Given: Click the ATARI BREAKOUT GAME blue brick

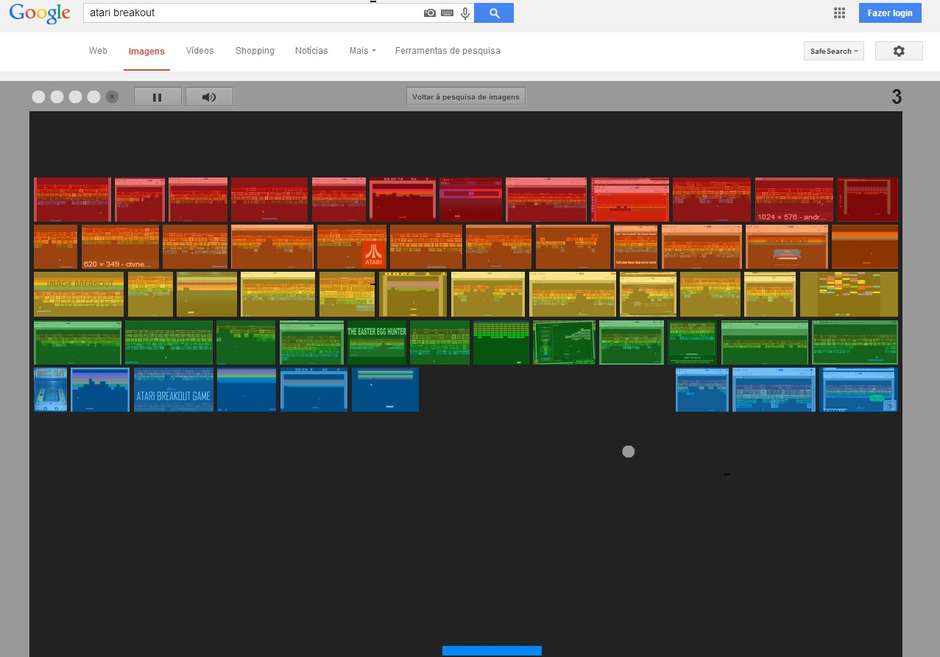Looking at the screenshot, I should coord(173,390).
